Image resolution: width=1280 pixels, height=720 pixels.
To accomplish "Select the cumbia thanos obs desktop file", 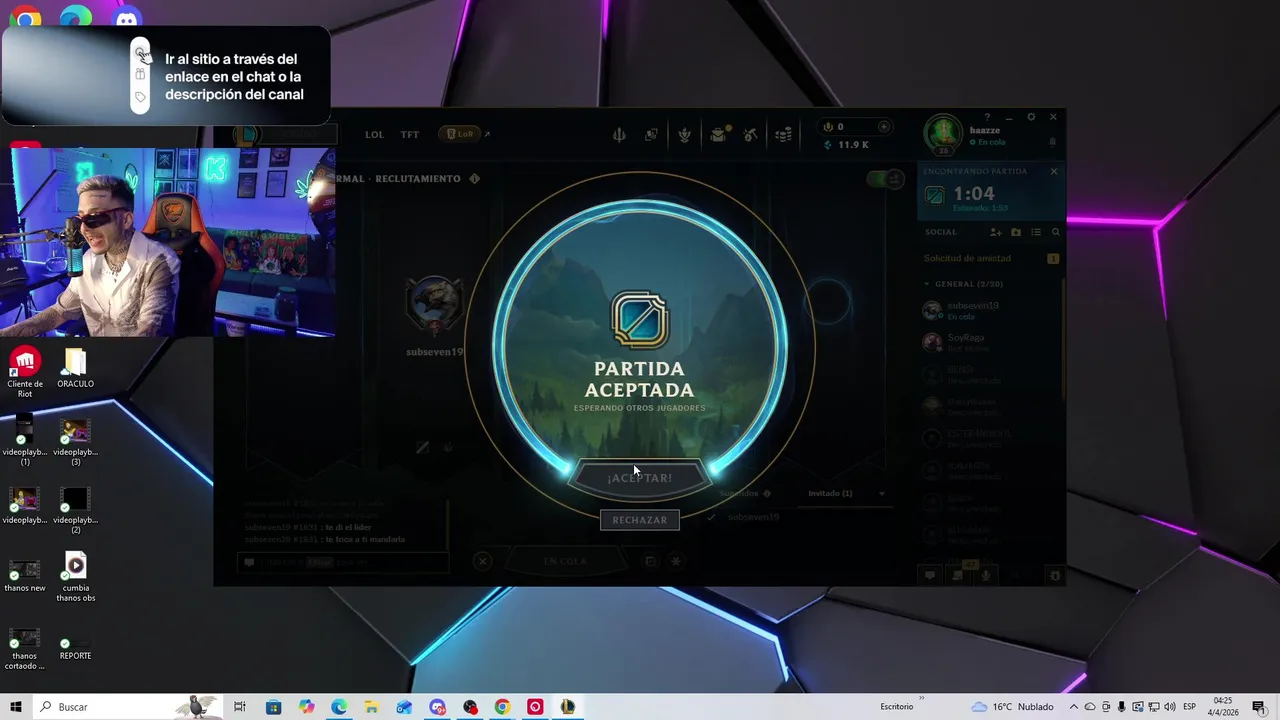I will tap(75, 577).
